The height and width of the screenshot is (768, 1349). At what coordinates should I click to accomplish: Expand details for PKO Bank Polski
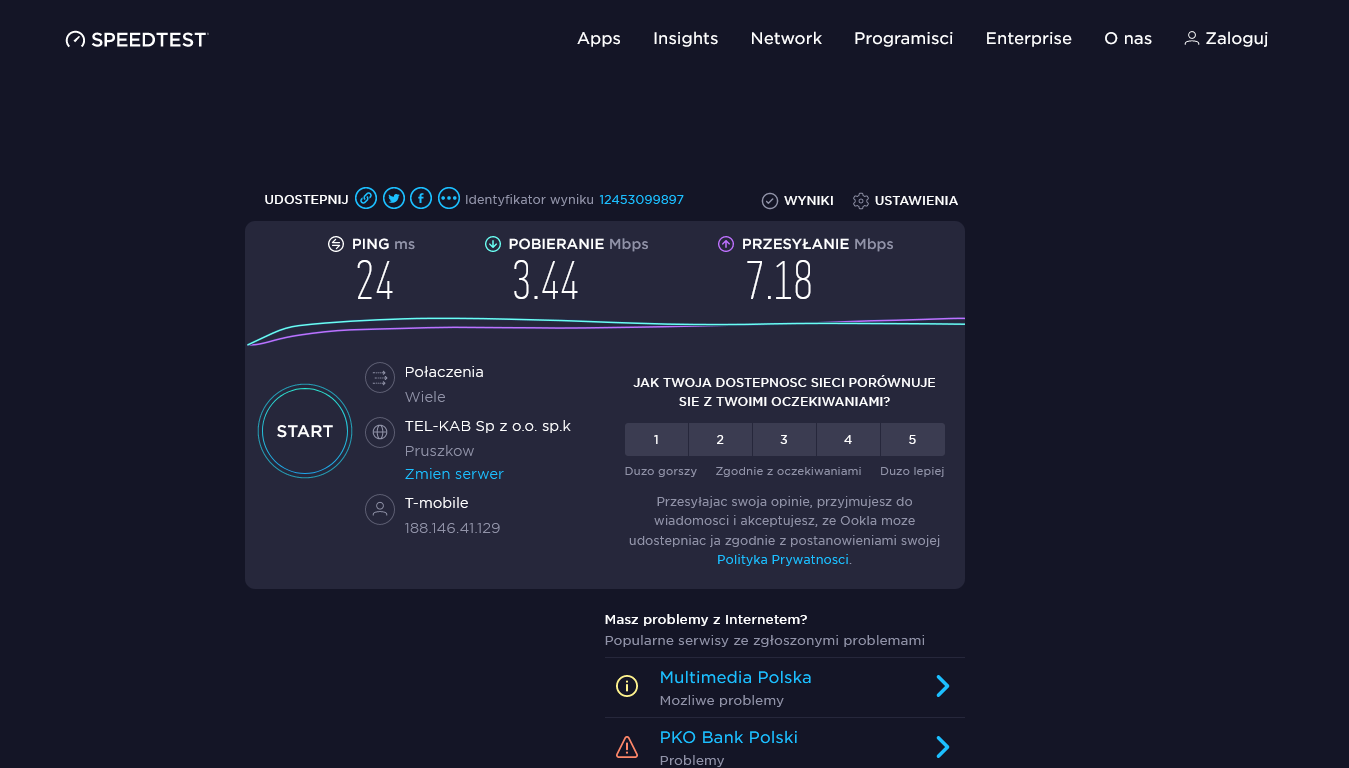[x=941, y=746]
